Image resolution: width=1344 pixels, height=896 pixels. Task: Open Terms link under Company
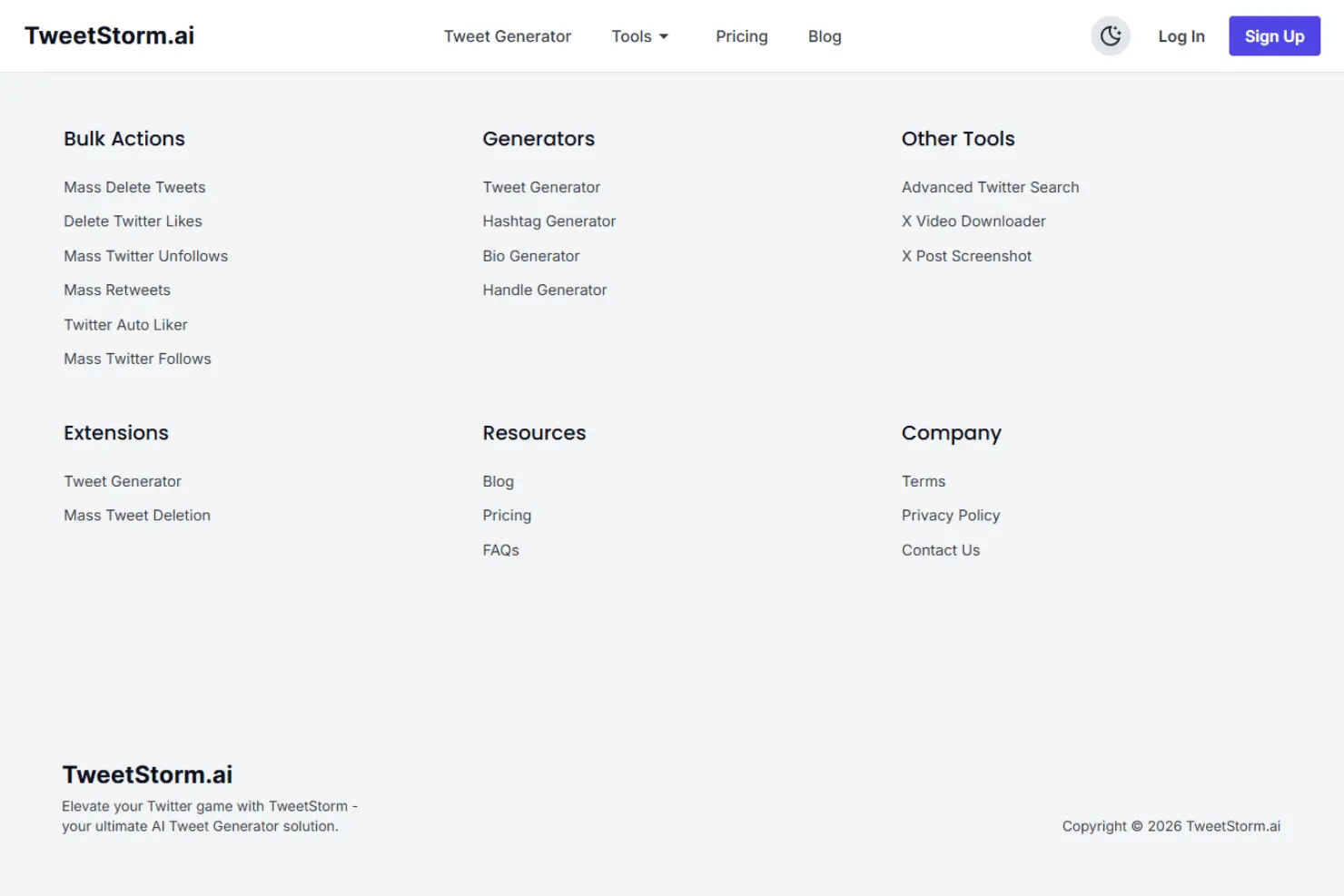pos(924,481)
